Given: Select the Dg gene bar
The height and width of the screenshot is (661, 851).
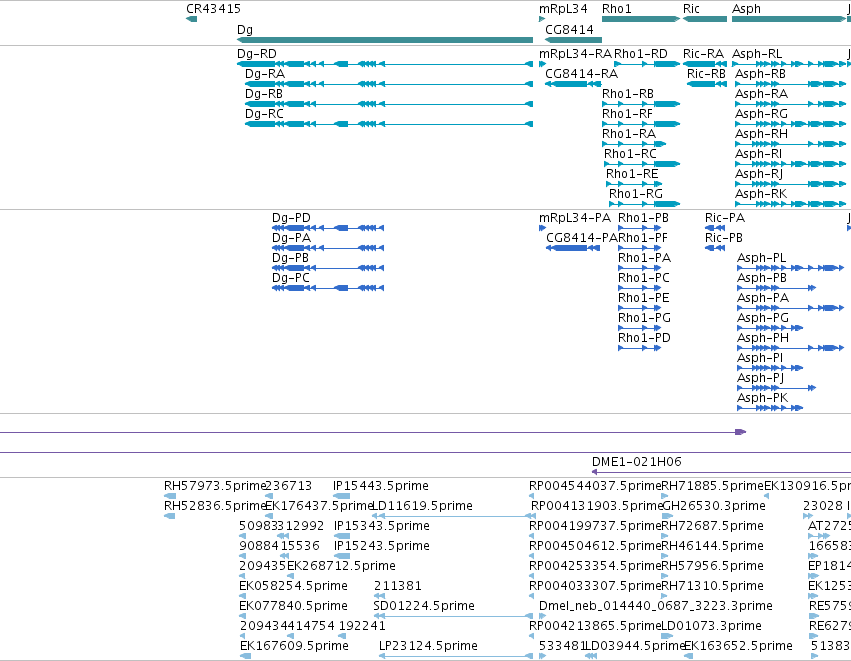Looking at the screenshot, I should 385,40.
